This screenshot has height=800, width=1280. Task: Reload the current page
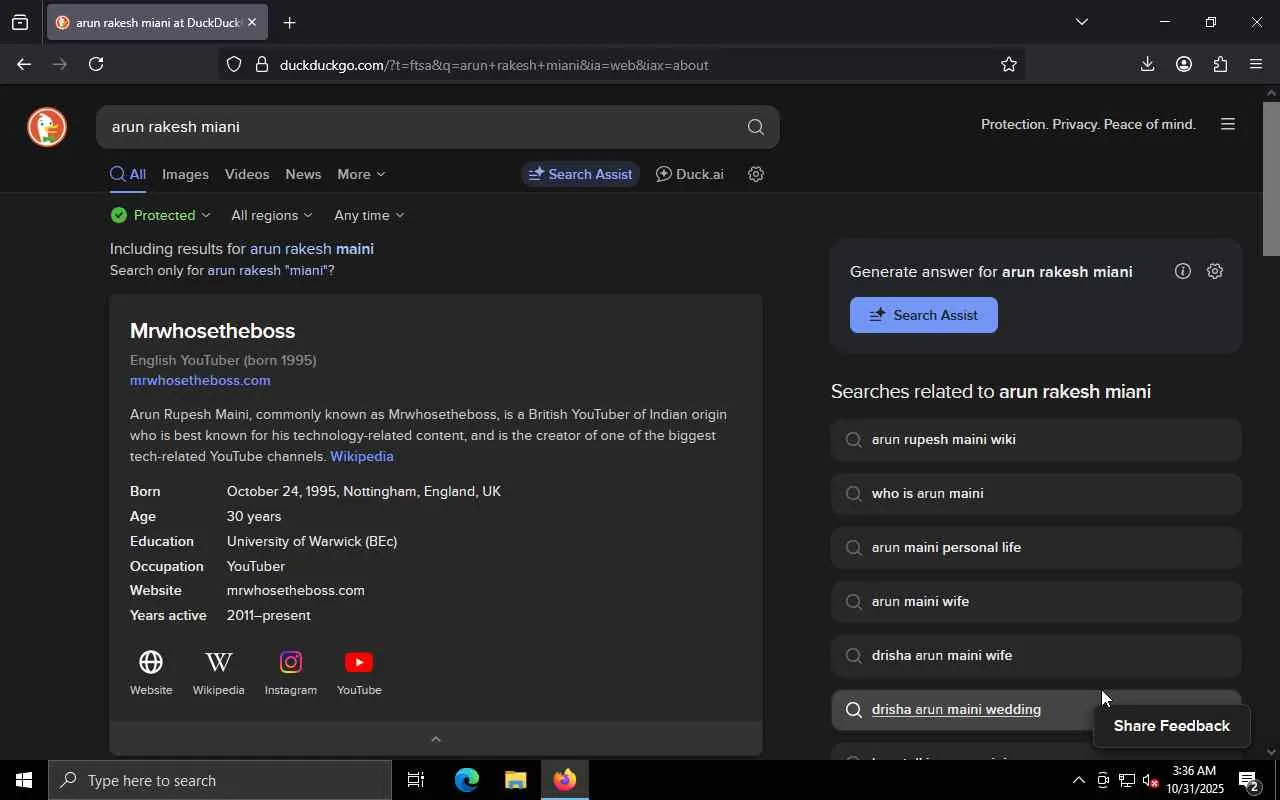[x=97, y=65]
